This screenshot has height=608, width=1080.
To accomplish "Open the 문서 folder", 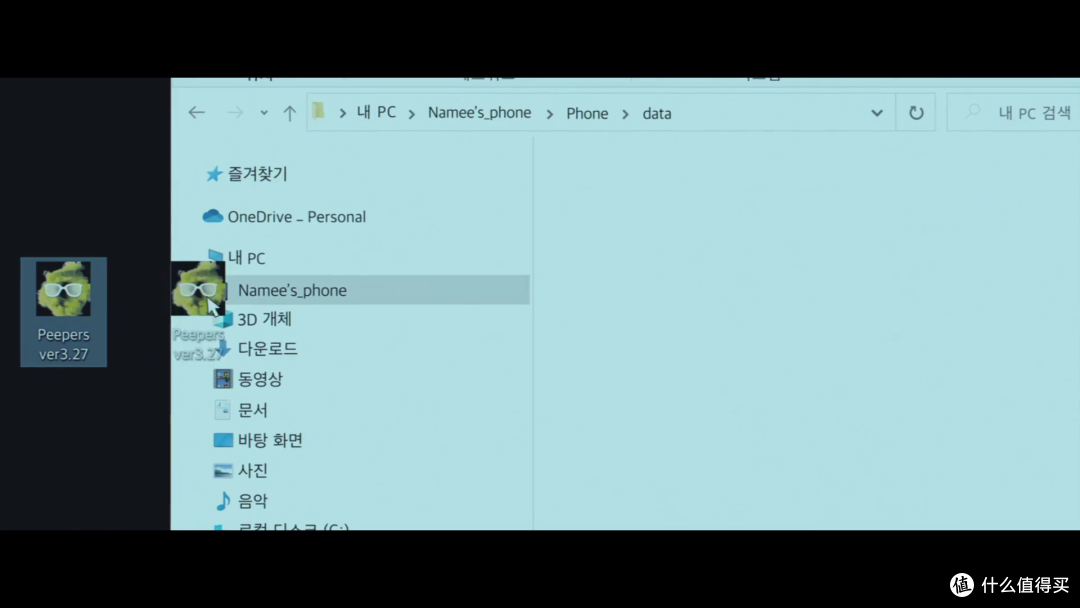I will coord(253,410).
